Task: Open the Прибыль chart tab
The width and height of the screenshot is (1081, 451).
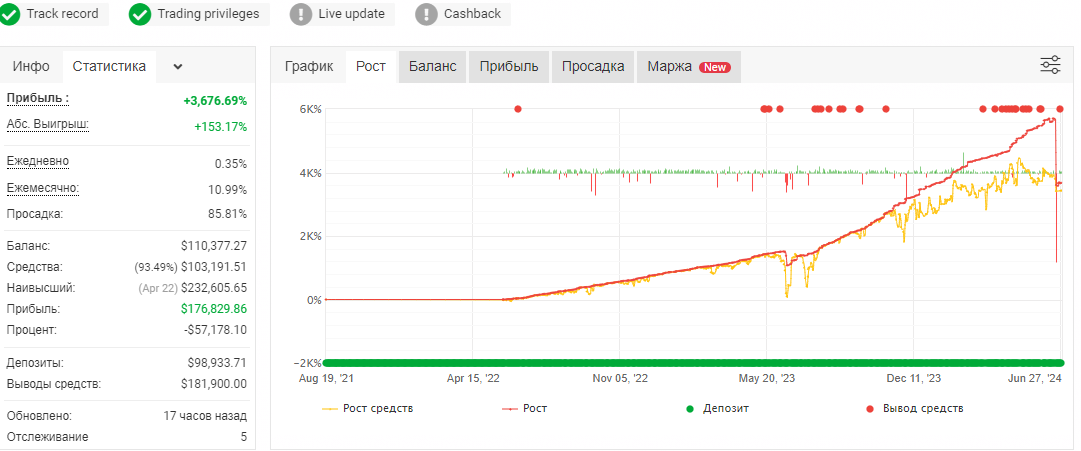Action: point(509,67)
